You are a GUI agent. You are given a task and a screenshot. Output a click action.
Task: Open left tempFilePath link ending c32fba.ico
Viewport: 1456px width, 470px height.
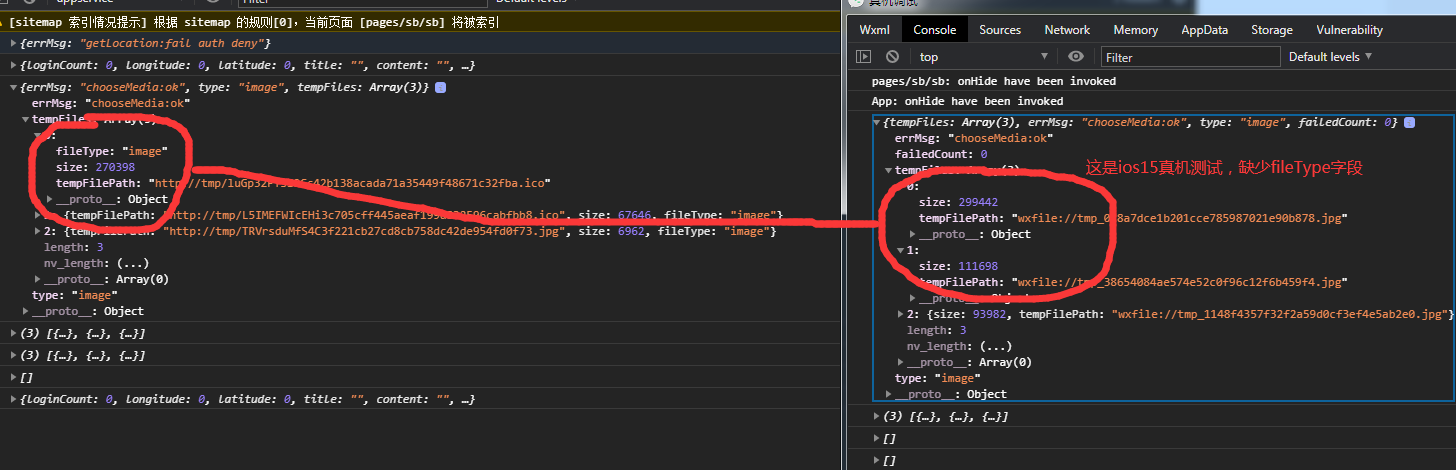click(x=350, y=183)
